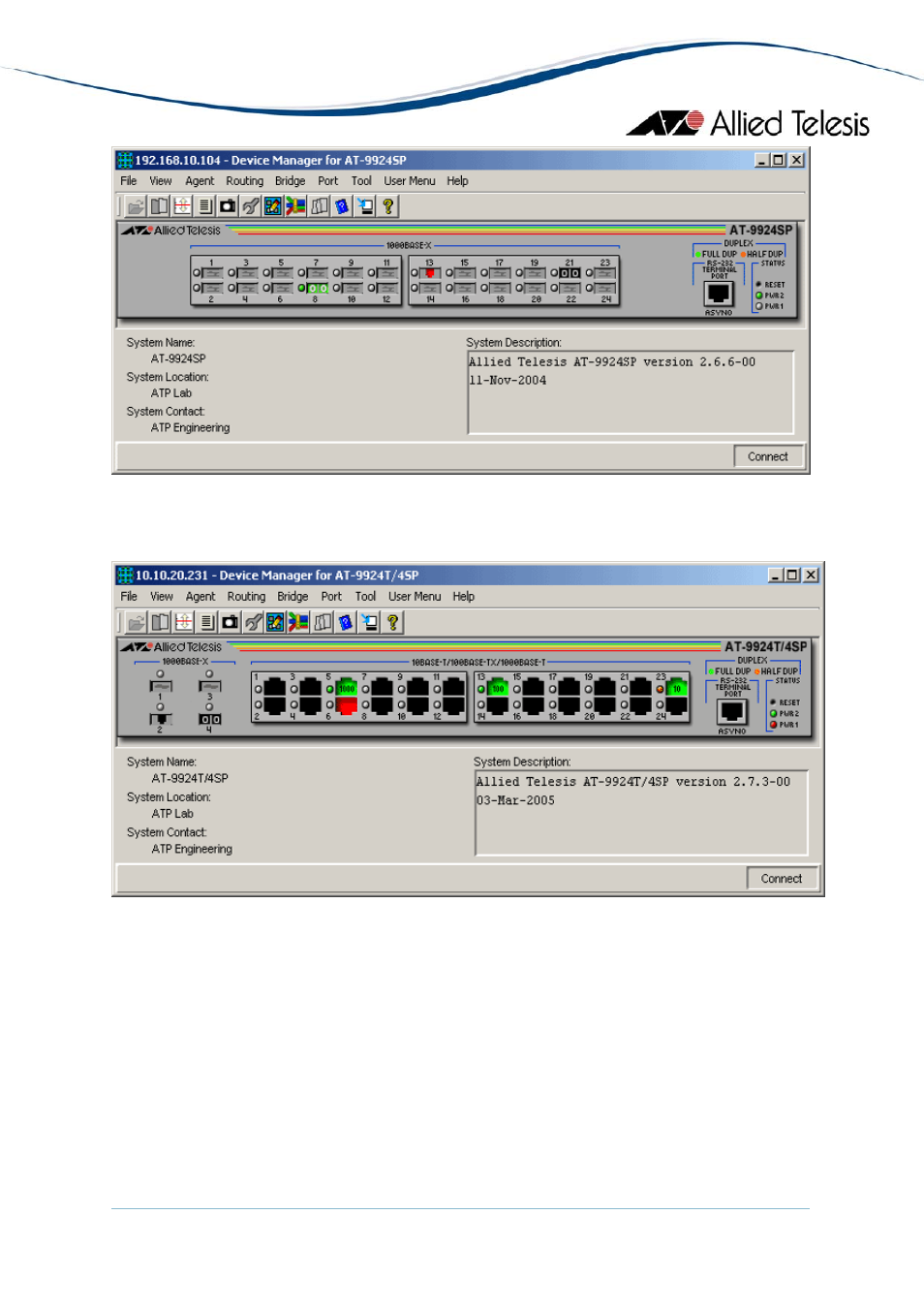Click the computer terminal icon in AT-9924T/4SP toolbar

369,622
